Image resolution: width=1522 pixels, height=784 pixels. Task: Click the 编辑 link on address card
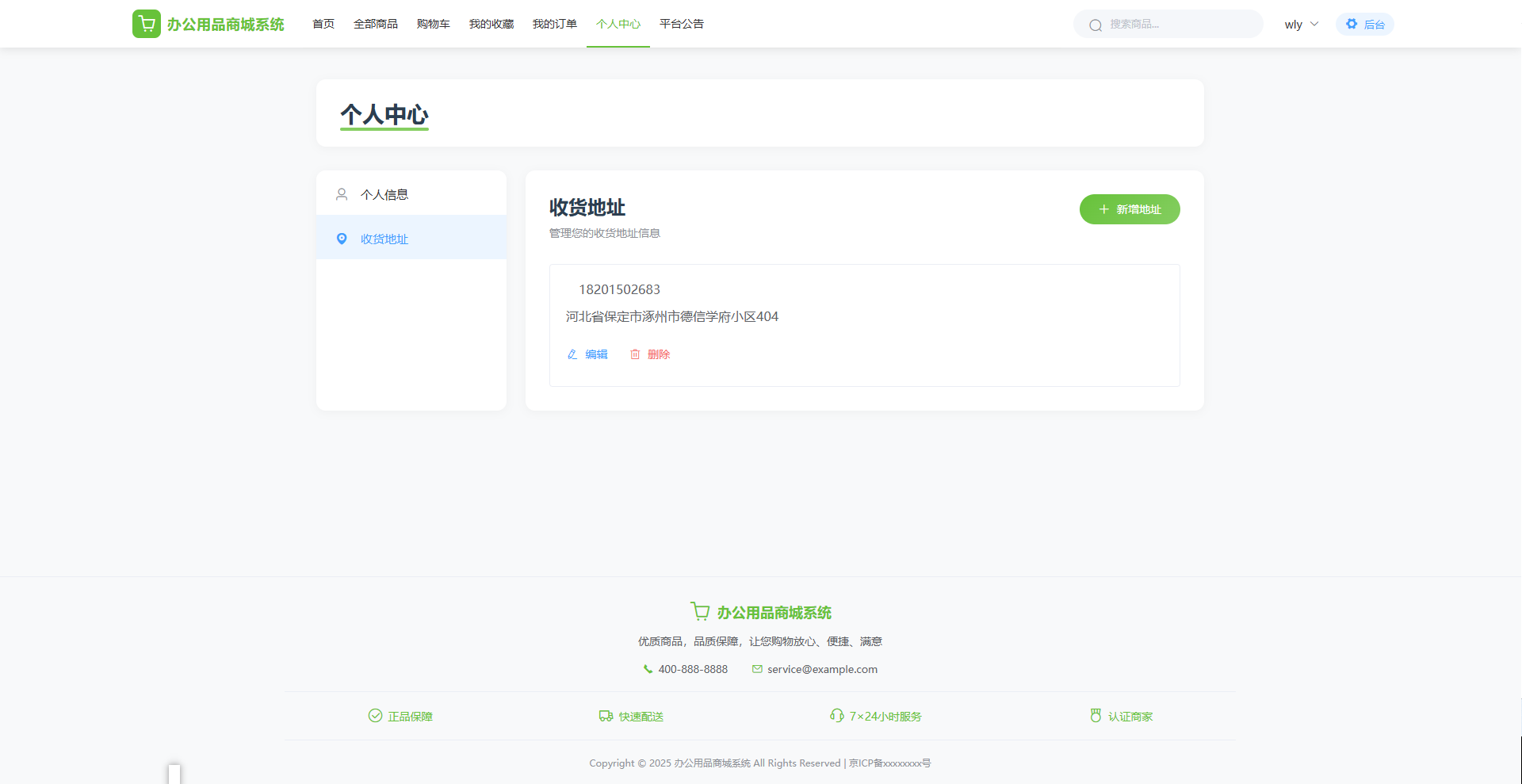click(x=596, y=354)
